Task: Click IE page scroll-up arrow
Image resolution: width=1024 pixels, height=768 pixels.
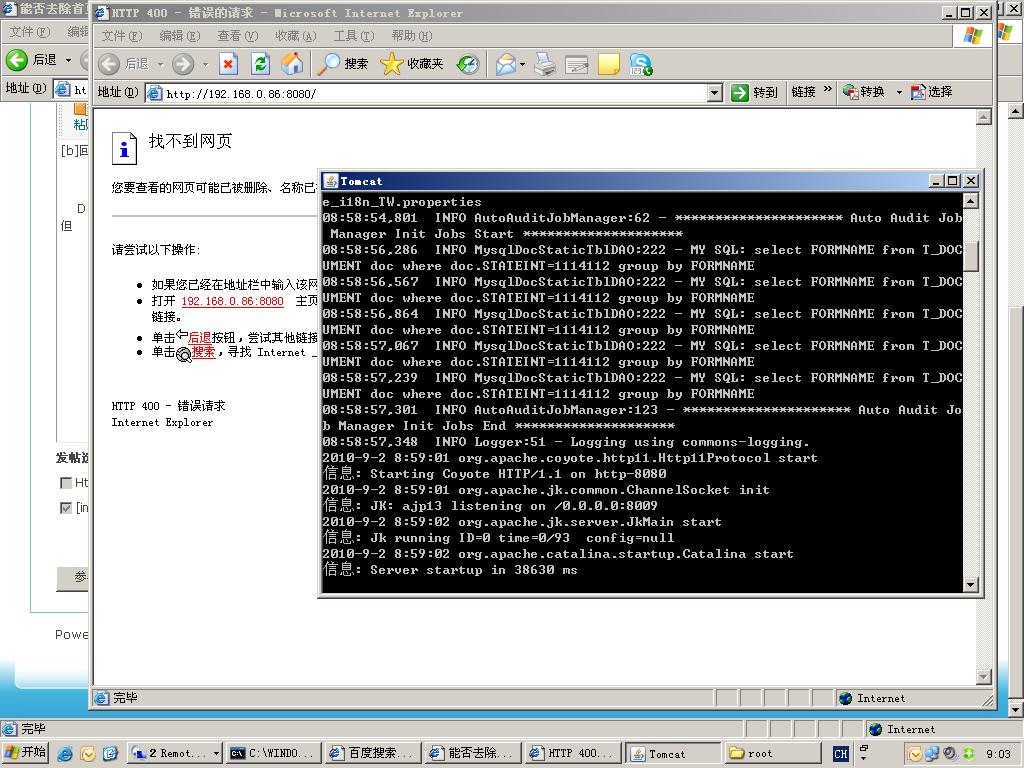Action: click(984, 118)
